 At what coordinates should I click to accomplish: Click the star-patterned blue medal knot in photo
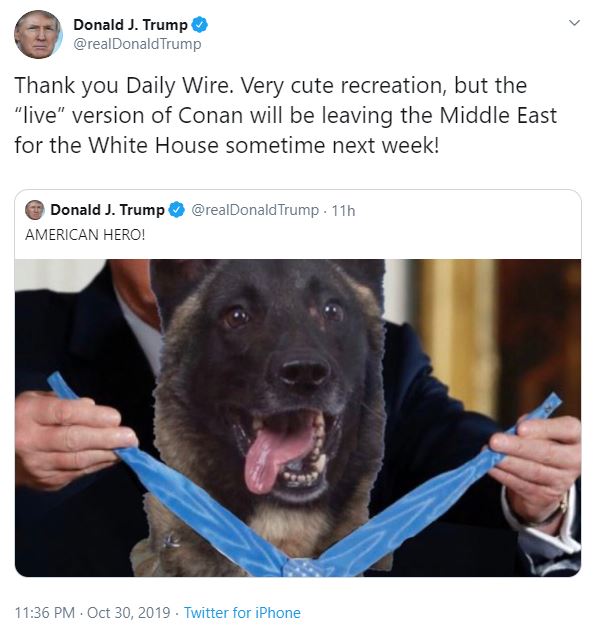[x=302, y=567]
